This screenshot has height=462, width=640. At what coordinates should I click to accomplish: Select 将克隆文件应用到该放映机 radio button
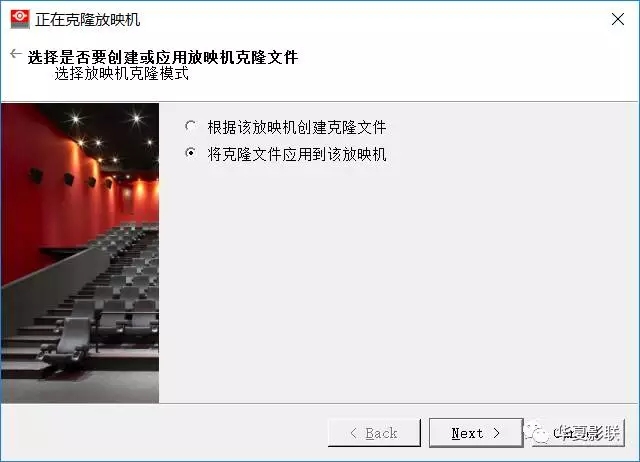coord(190,153)
